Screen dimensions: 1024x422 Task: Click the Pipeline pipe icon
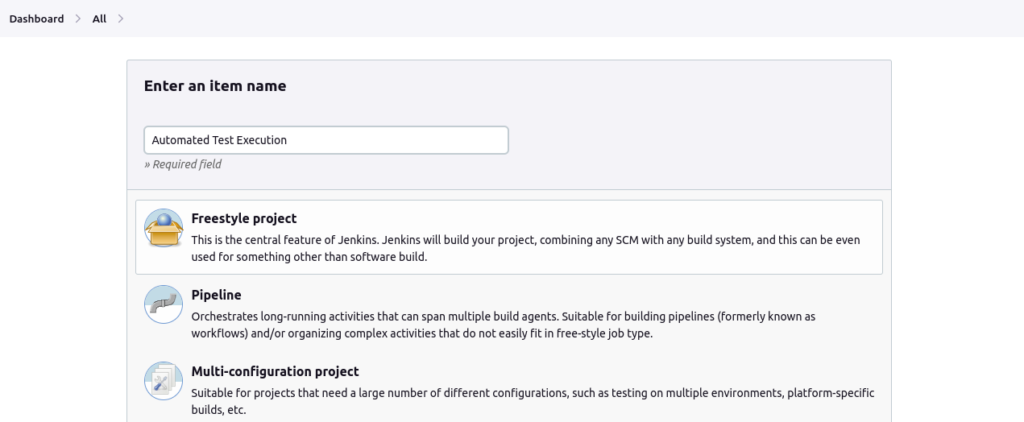point(163,305)
